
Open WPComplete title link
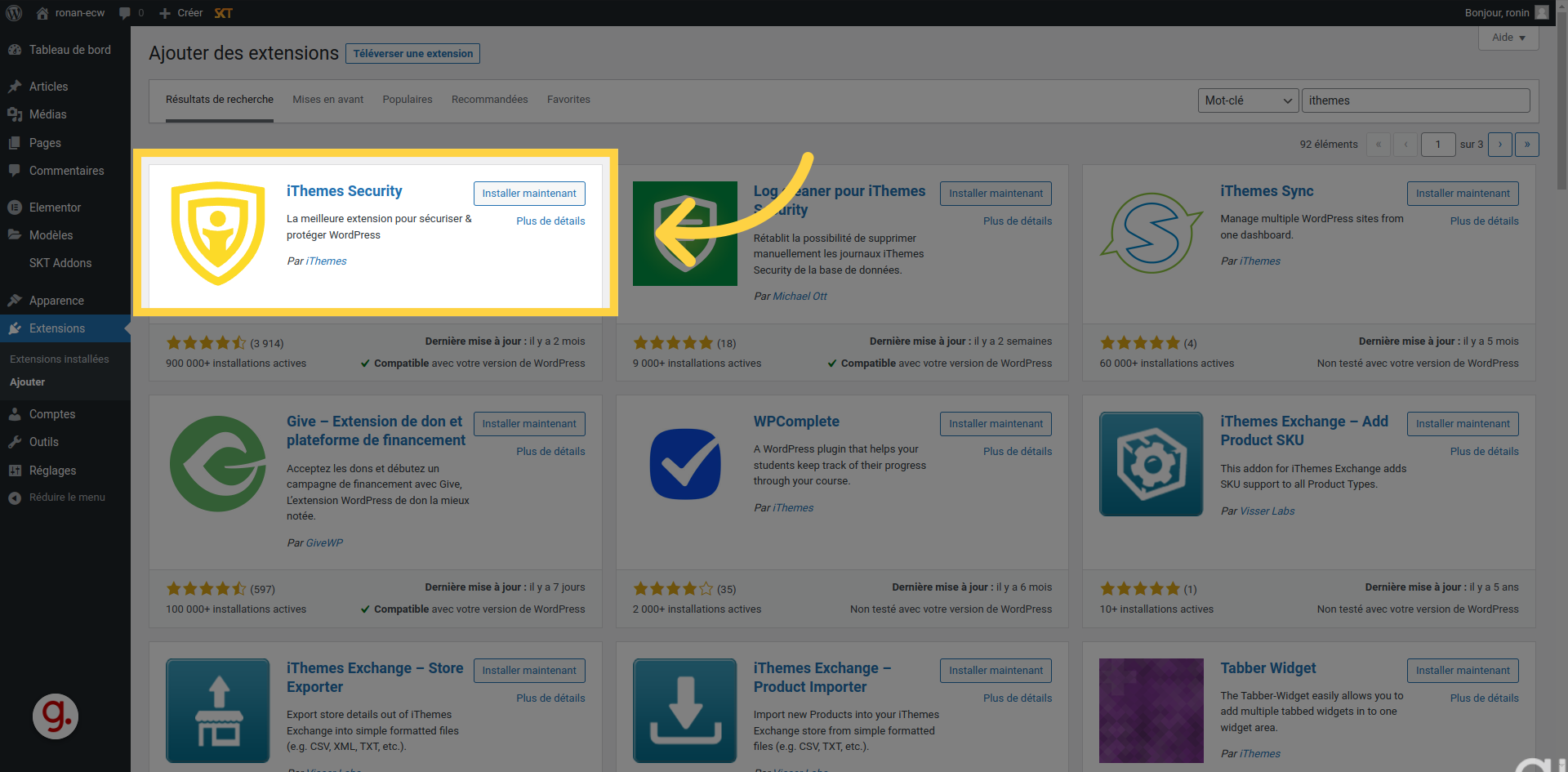[x=796, y=422]
